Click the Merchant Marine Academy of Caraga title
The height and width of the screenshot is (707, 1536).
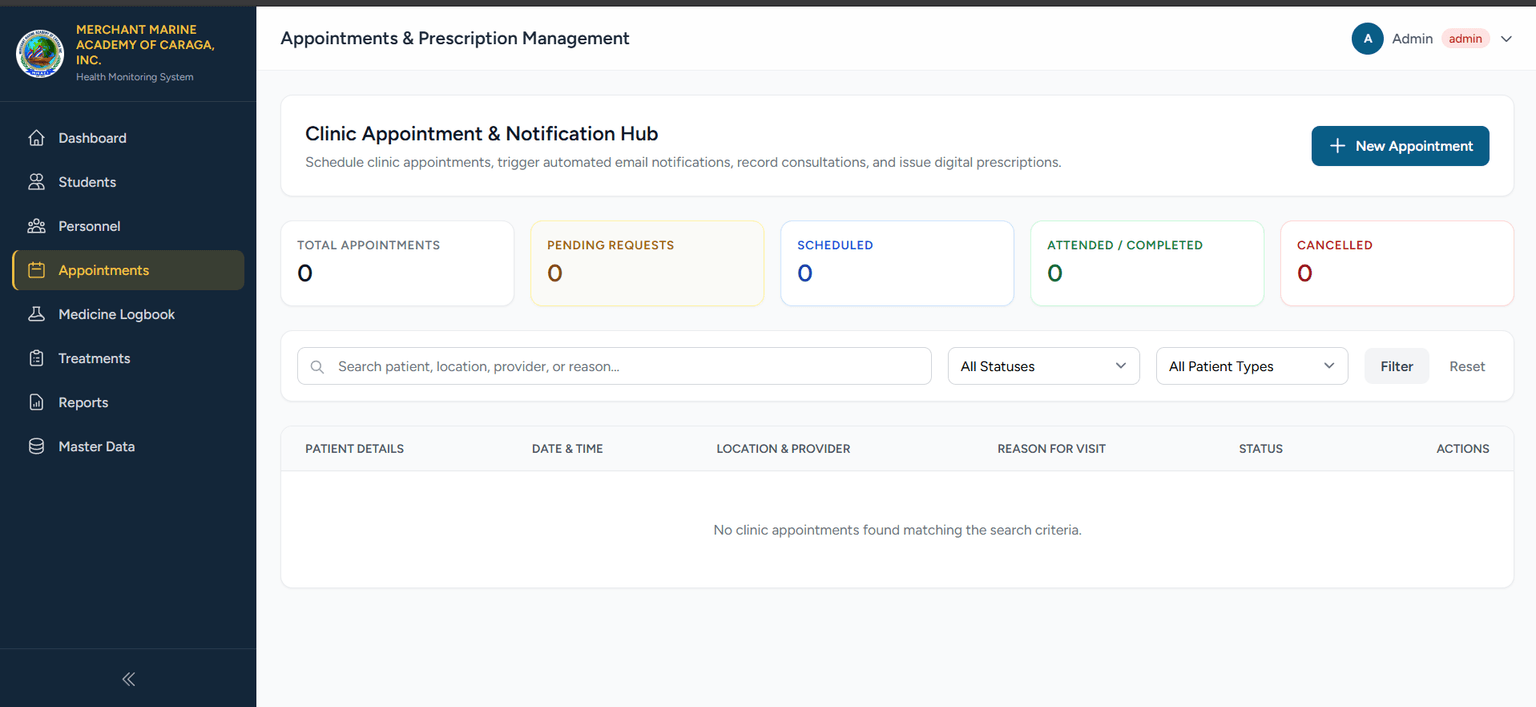coord(145,45)
